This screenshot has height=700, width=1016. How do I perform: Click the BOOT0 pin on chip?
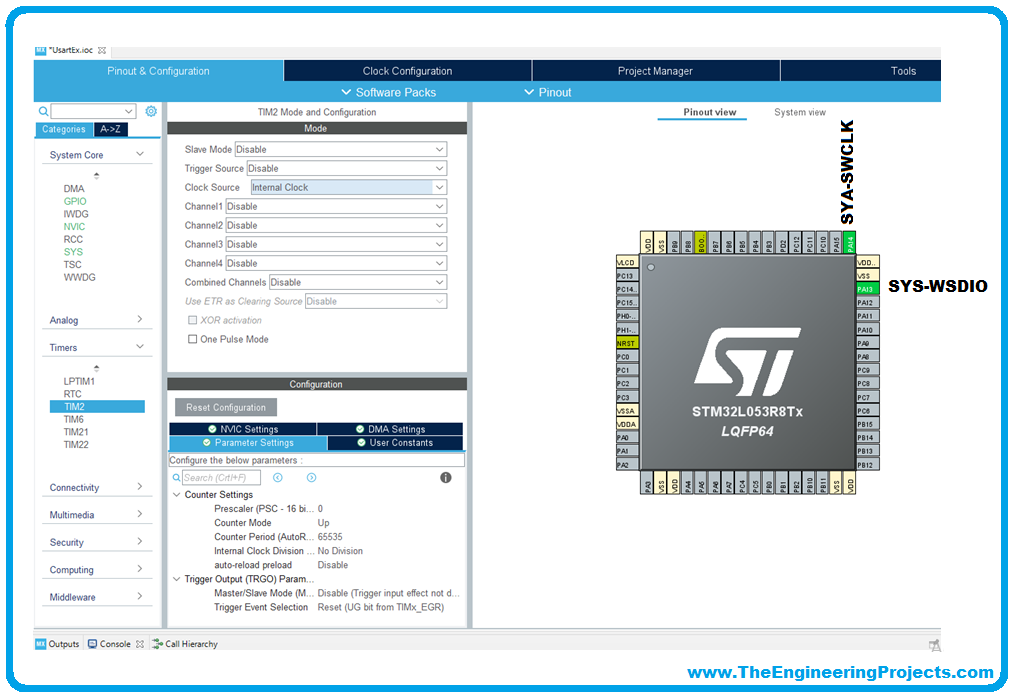700,243
